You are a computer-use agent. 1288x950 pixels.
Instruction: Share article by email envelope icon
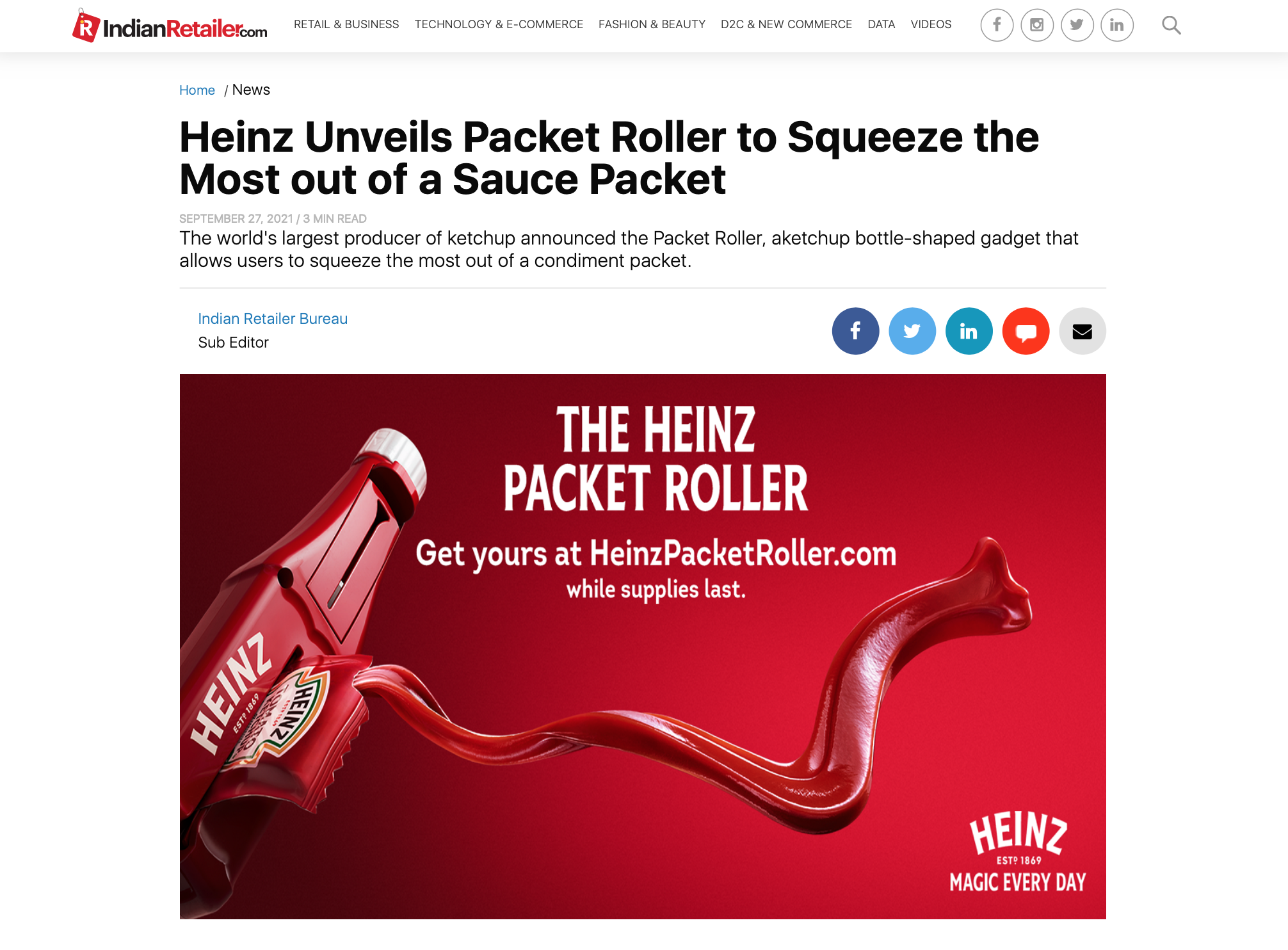click(x=1083, y=331)
